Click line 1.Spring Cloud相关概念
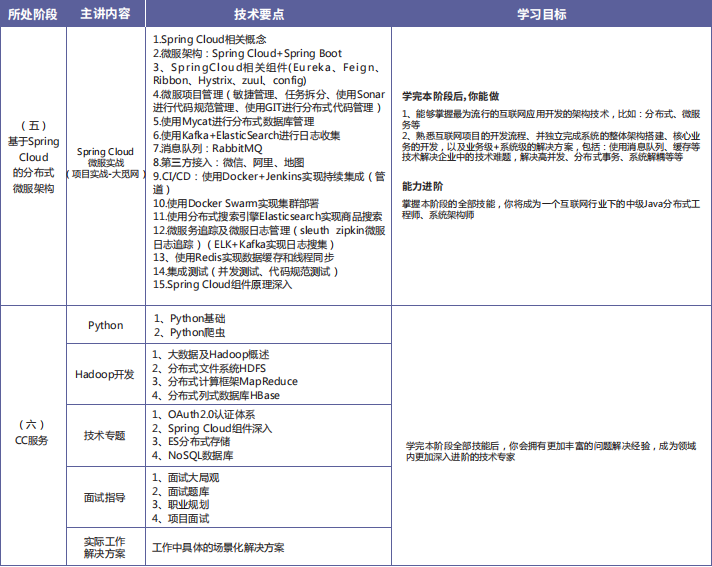Image resolution: width=712 pixels, height=567 pixels. pos(210,39)
